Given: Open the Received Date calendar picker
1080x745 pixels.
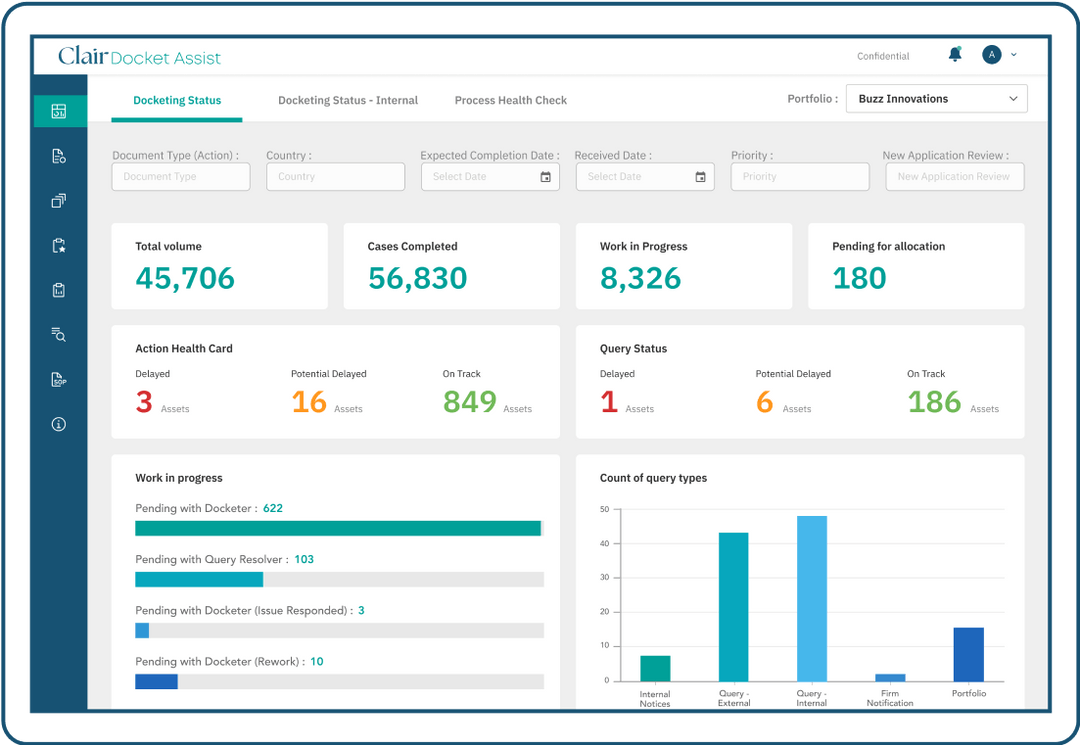Looking at the screenshot, I should click(700, 176).
